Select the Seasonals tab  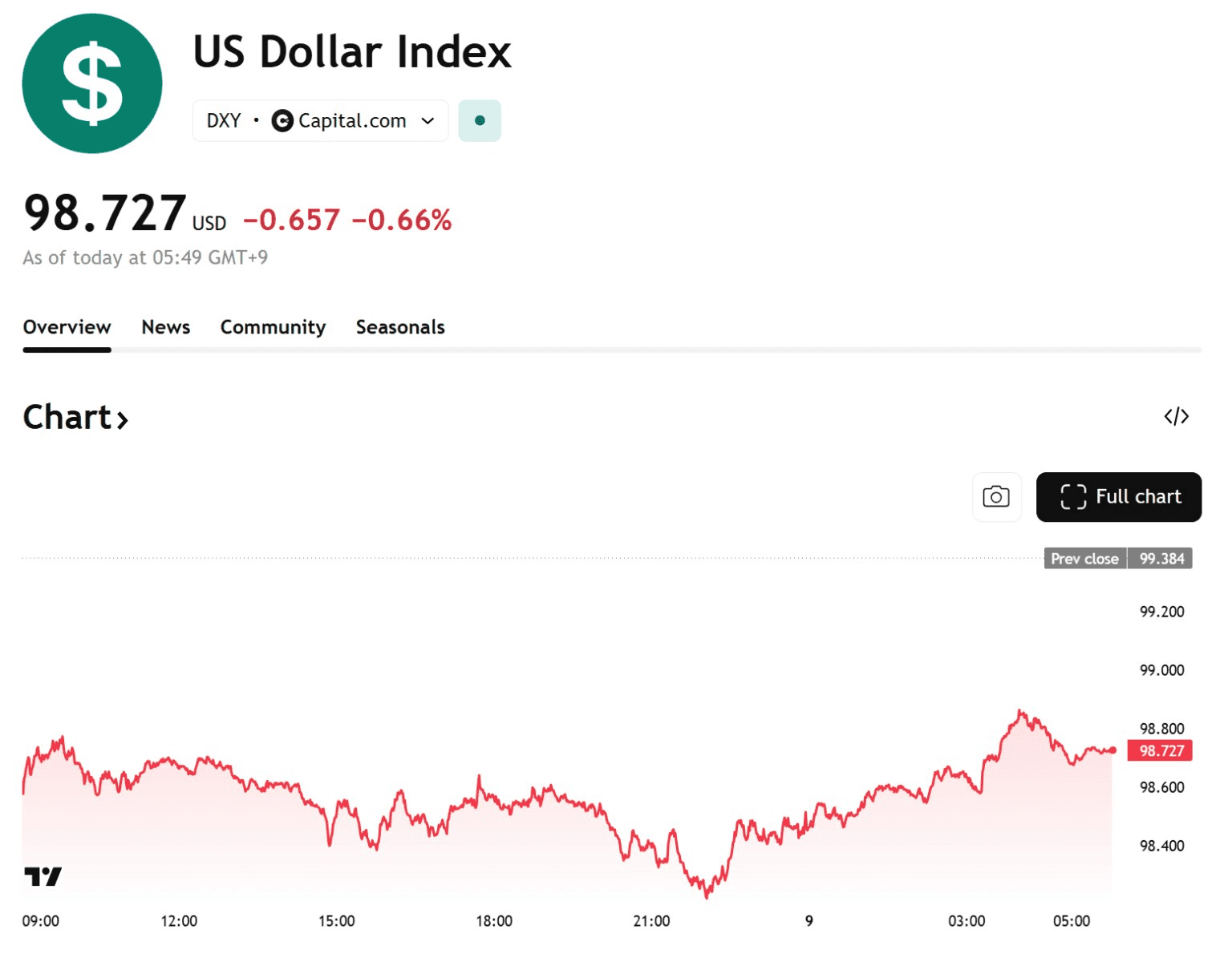[x=400, y=327]
